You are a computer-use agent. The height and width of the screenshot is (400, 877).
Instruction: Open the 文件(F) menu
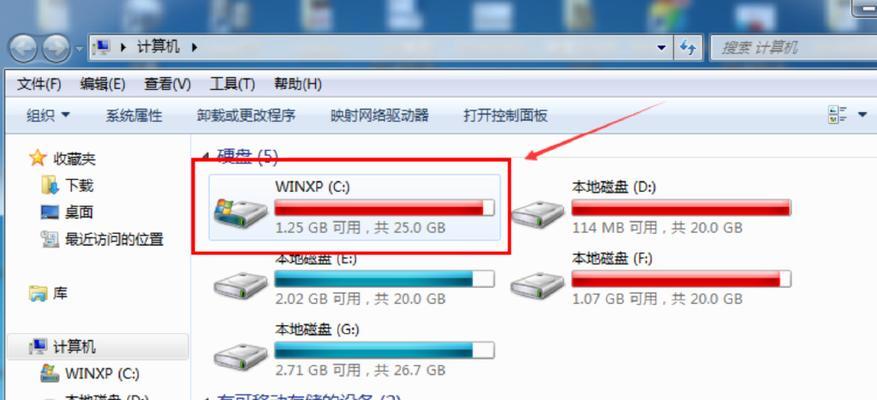click(39, 84)
